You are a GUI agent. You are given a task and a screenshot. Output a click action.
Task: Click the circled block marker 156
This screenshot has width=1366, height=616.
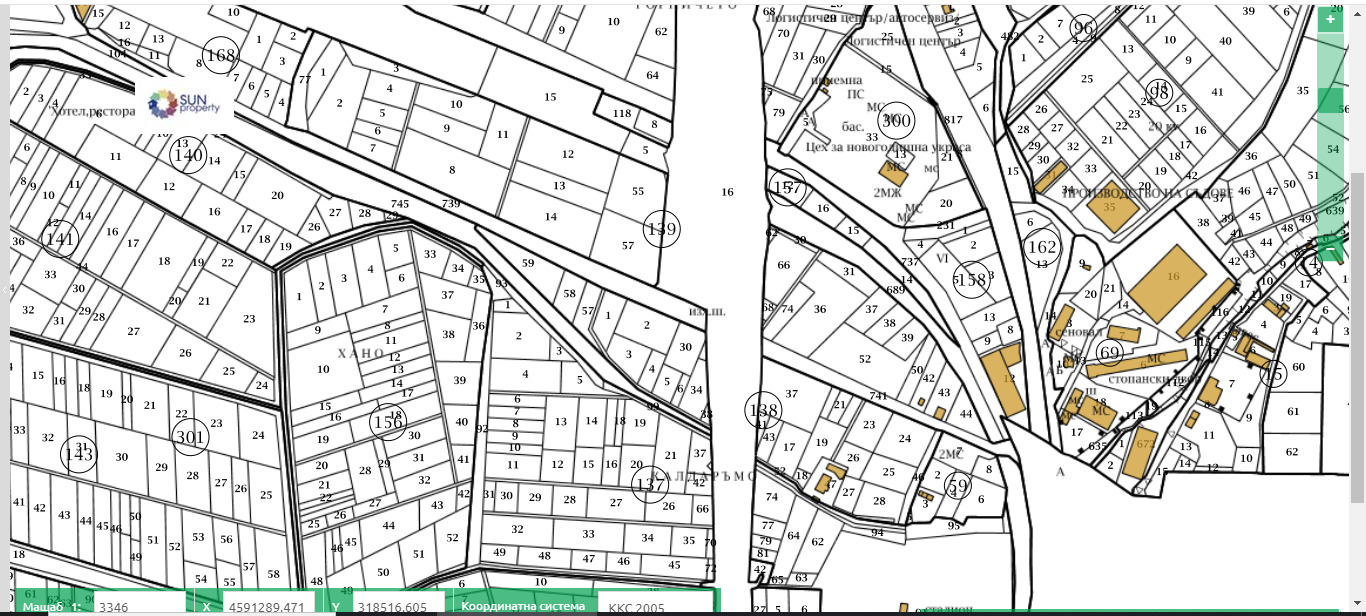coord(388,422)
